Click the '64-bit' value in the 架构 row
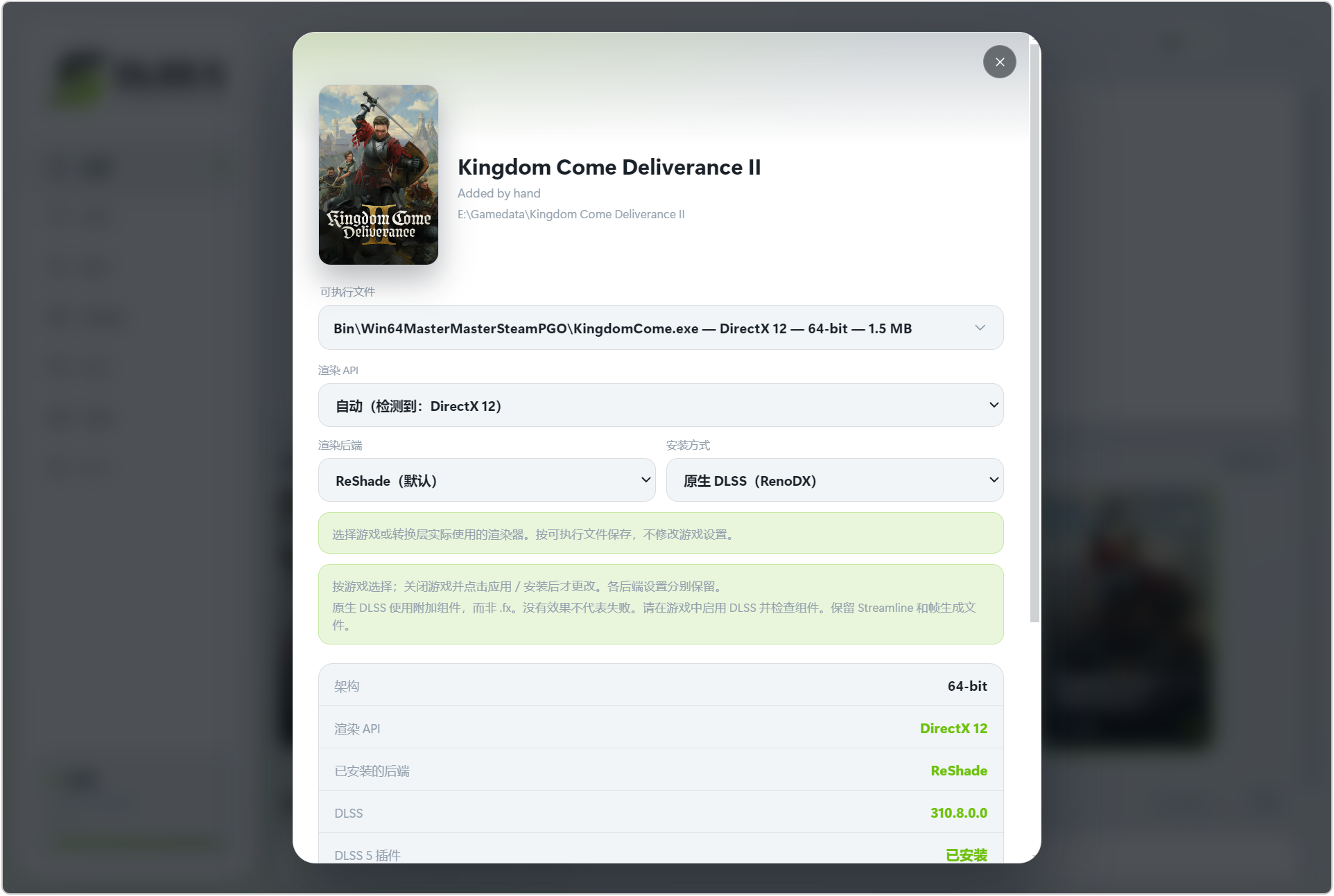The width and height of the screenshot is (1334, 896). 967,686
